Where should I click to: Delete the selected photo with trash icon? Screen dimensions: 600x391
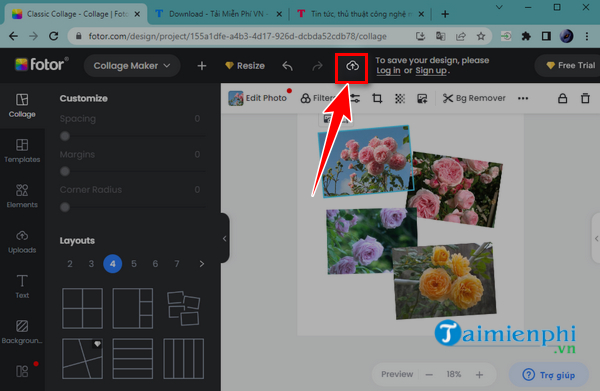tap(585, 98)
